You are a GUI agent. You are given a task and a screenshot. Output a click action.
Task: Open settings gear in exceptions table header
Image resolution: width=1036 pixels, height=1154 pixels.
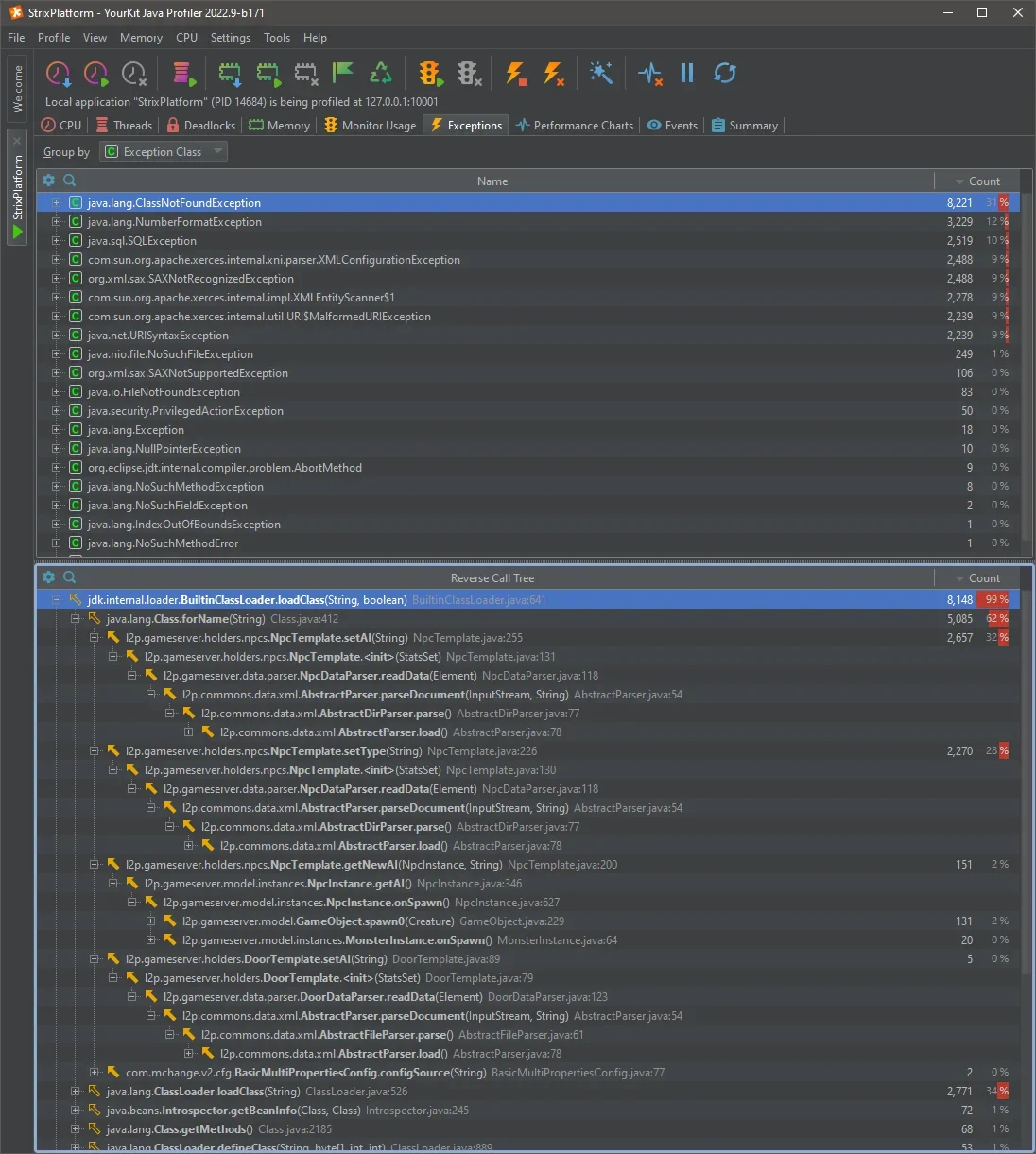[x=49, y=181]
